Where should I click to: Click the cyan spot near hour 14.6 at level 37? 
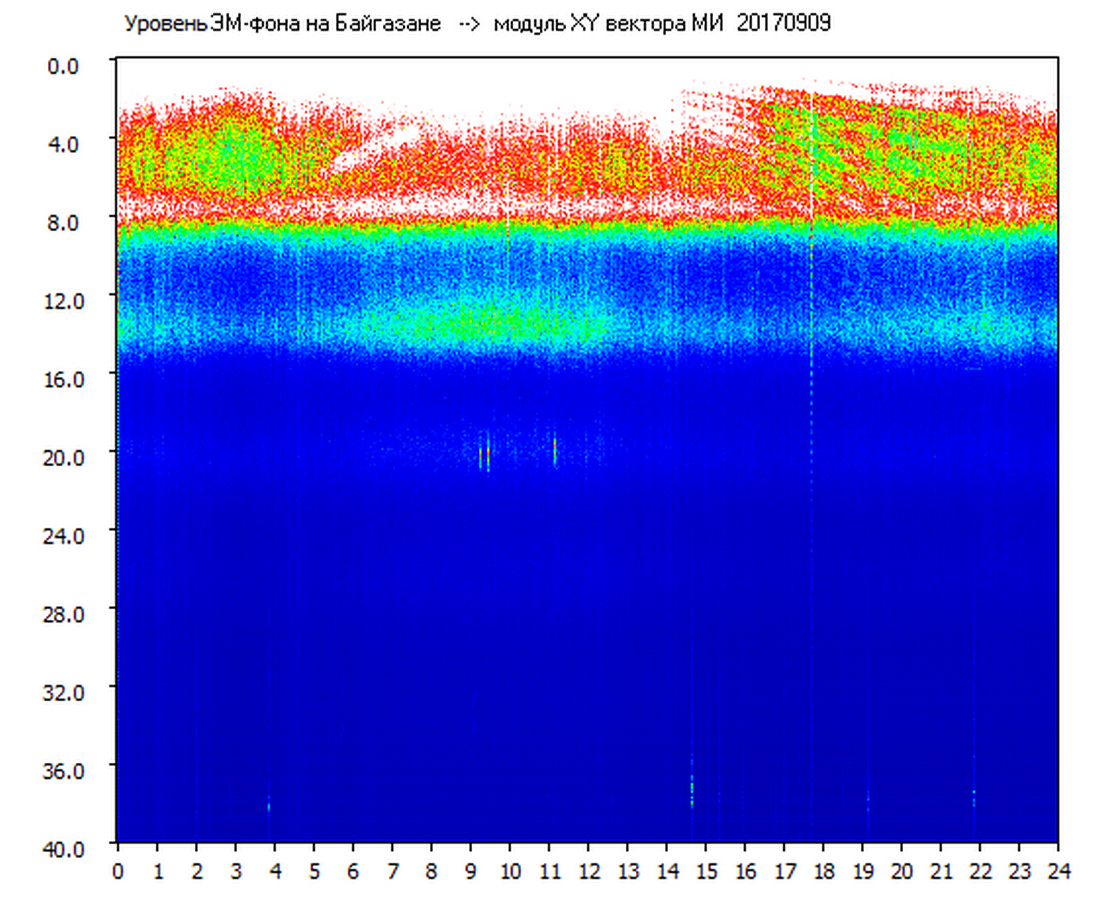point(691,790)
